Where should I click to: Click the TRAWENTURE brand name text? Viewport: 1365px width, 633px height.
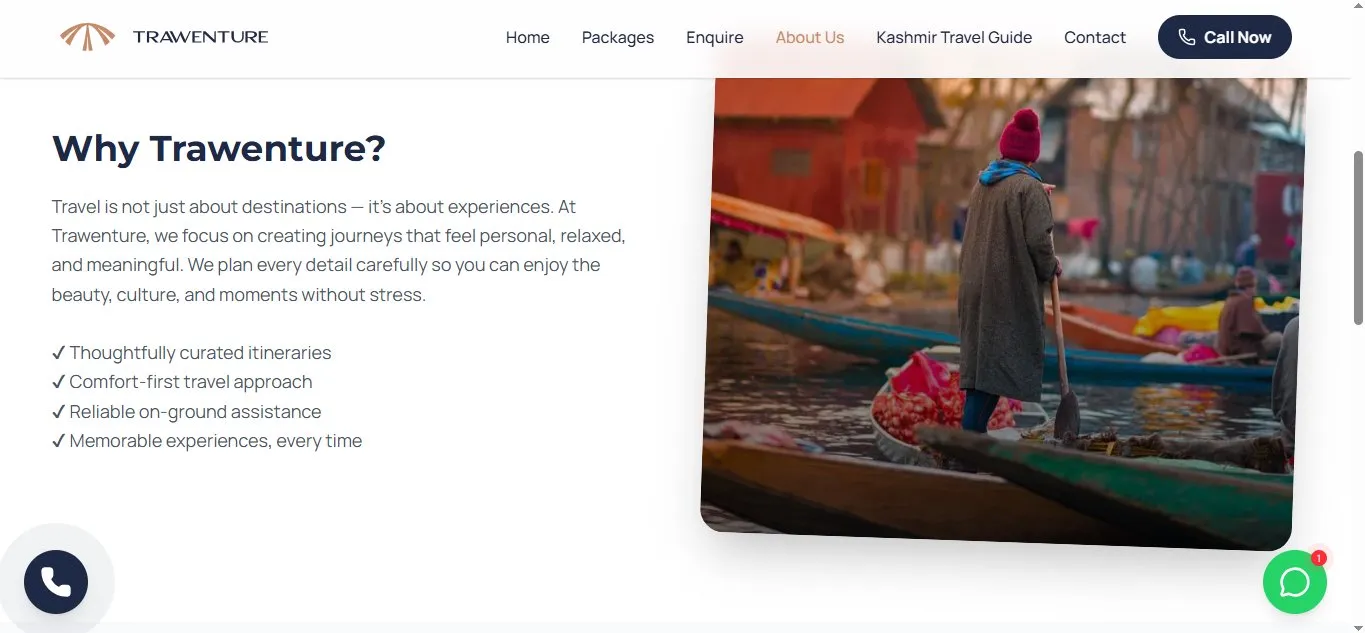click(x=200, y=37)
